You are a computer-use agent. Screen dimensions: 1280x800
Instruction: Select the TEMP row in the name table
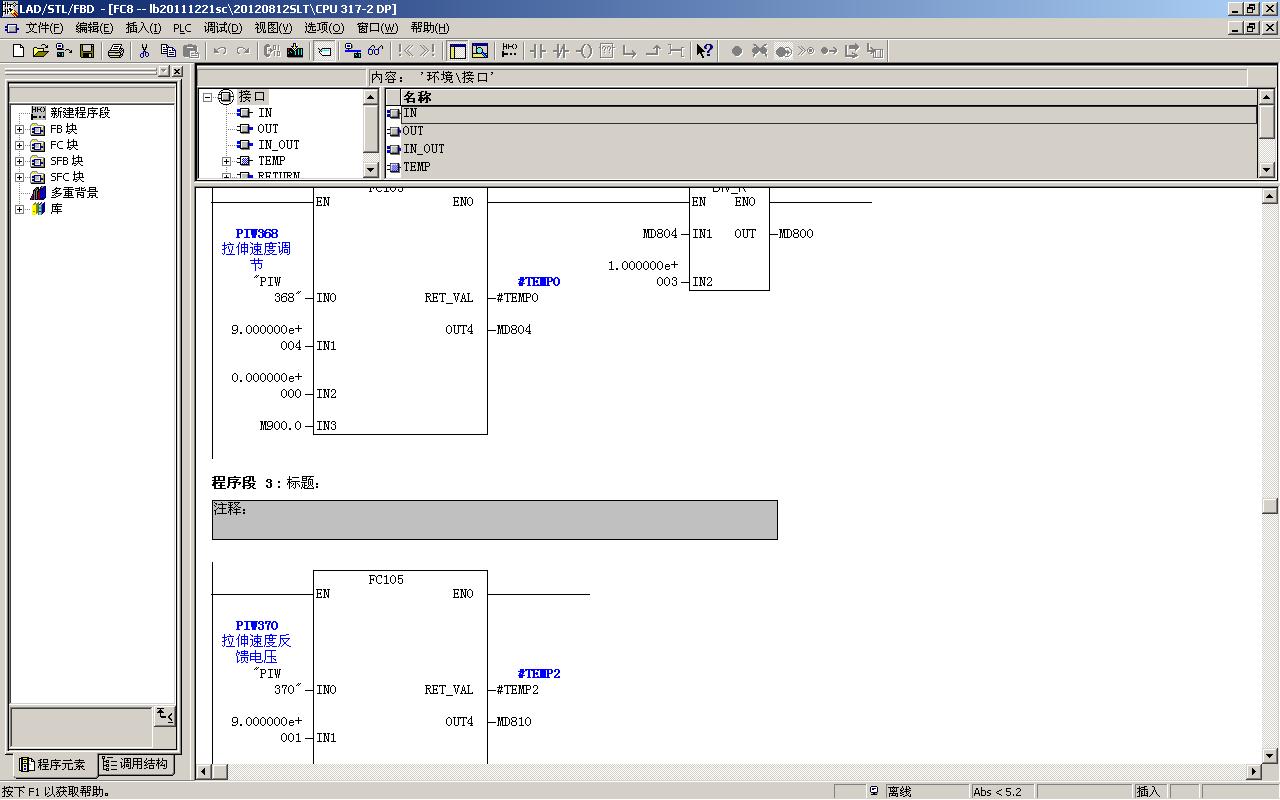(x=821, y=167)
